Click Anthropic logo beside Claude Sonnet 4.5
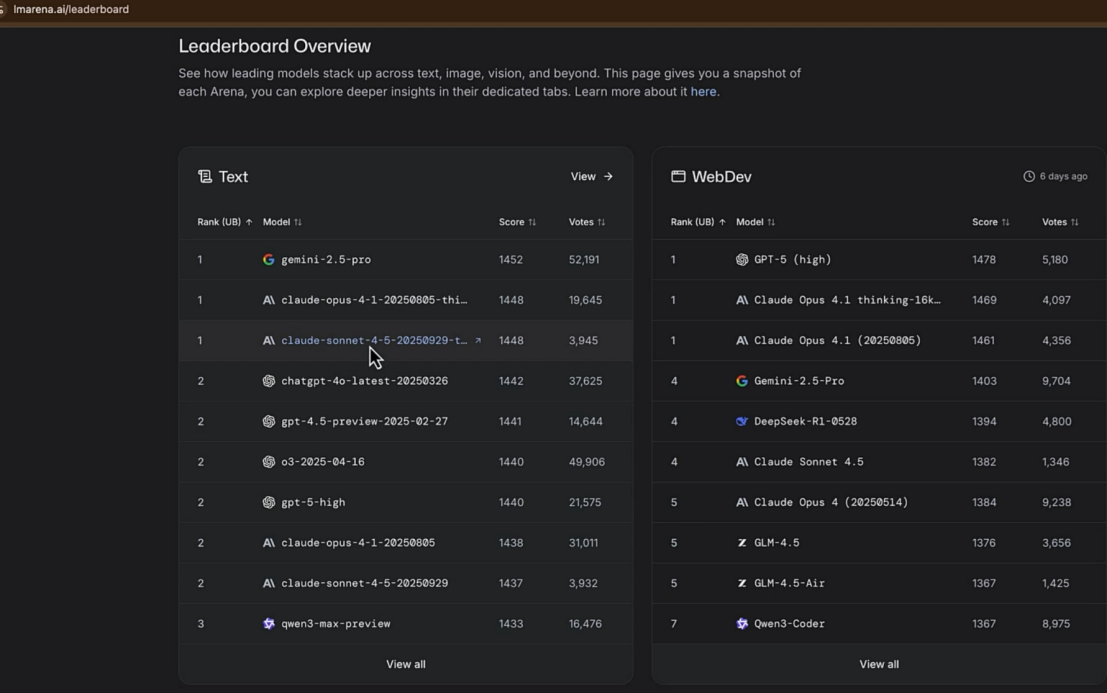This screenshot has height=693, width=1107. click(741, 462)
